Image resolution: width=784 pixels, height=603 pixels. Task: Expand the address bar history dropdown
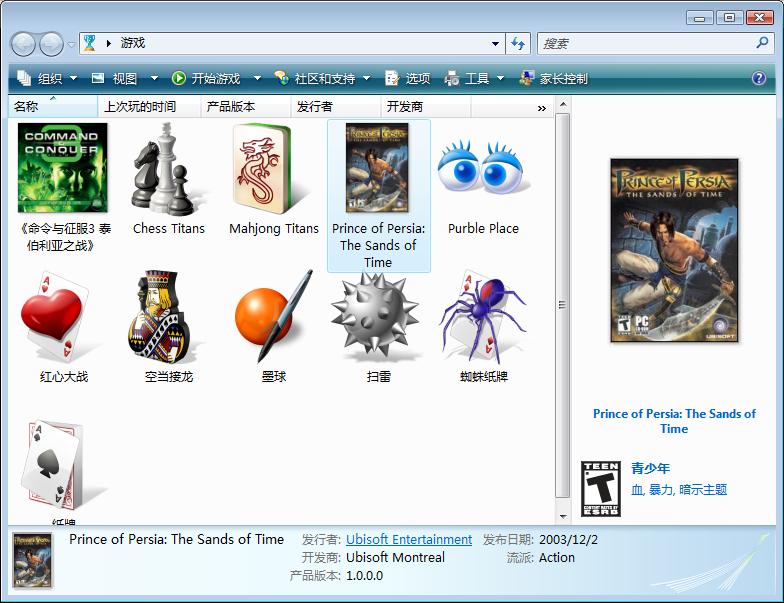(495, 44)
